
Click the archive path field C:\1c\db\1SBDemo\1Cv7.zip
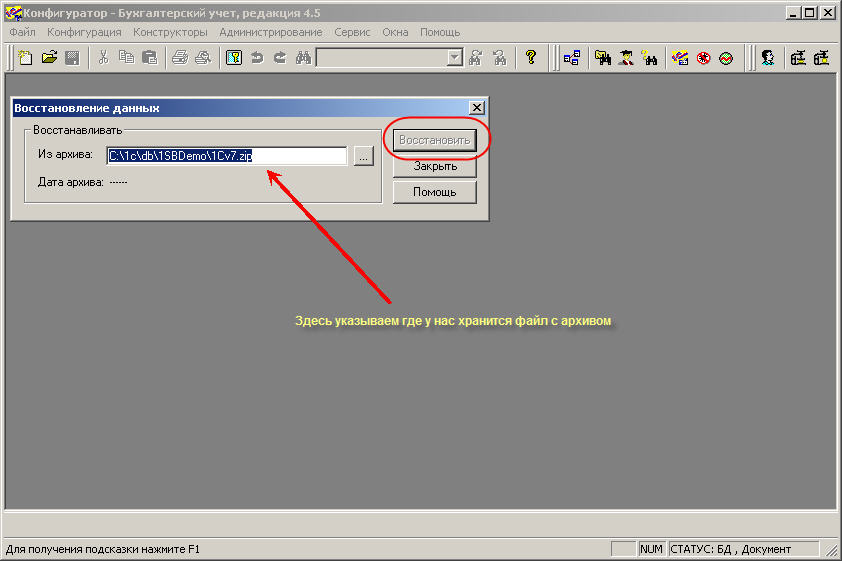coord(227,156)
